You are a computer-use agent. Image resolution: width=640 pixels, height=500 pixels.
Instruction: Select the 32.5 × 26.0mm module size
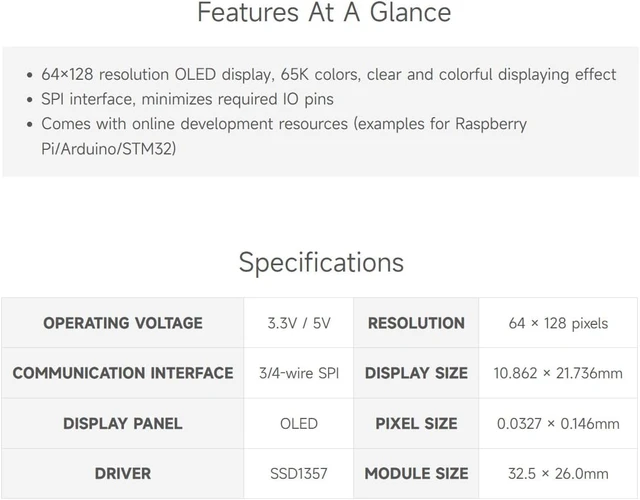click(558, 473)
